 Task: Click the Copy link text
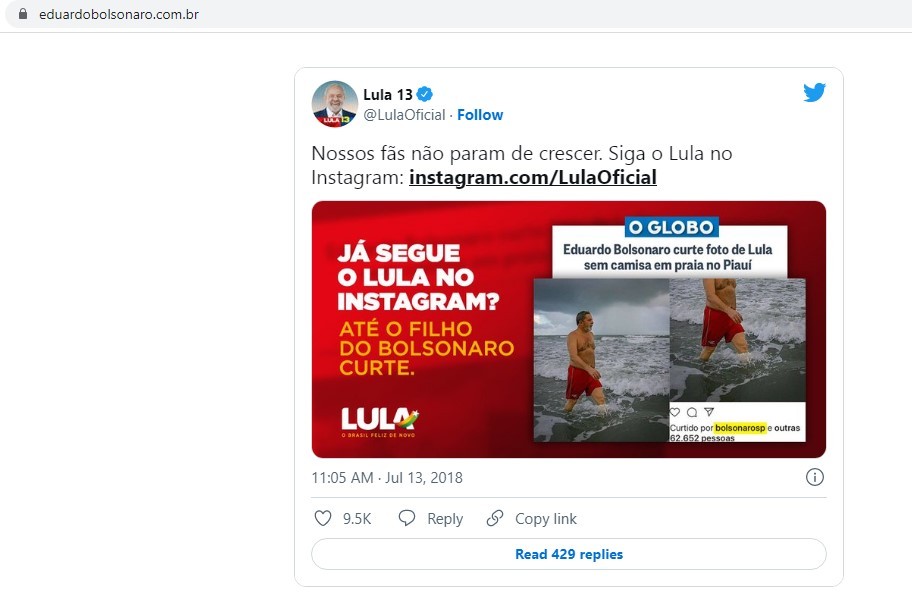[546, 518]
